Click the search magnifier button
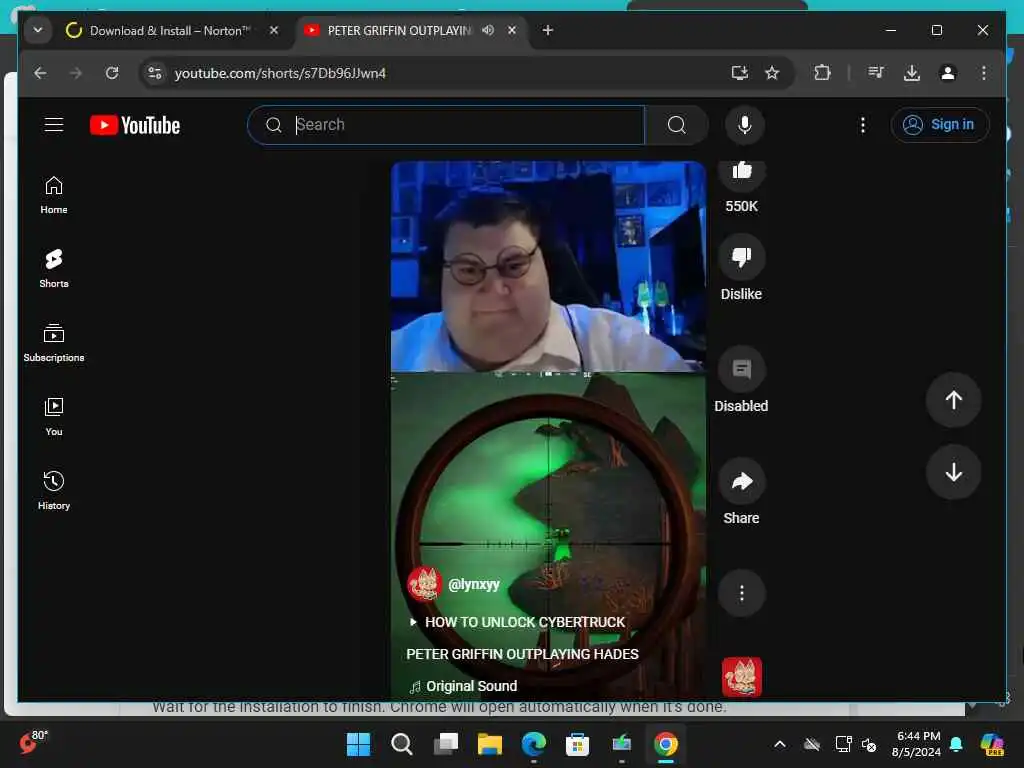 (x=677, y=125)
